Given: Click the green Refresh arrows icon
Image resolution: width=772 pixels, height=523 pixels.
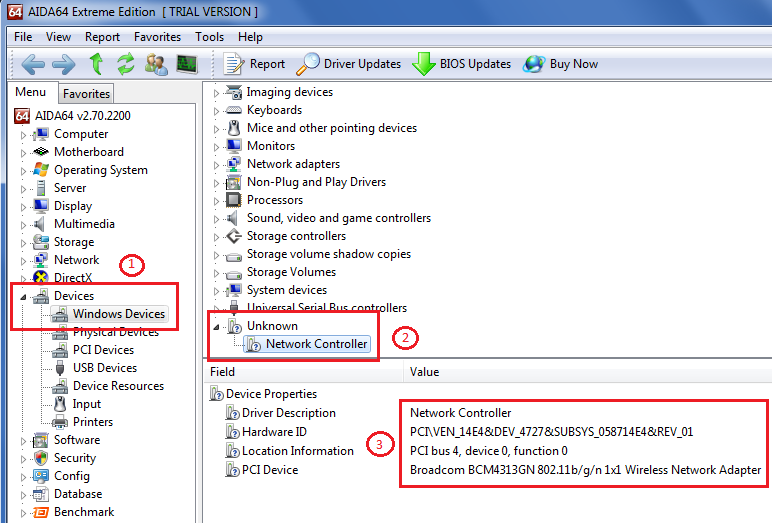Looking at the screenshot, I should point(126,64).
